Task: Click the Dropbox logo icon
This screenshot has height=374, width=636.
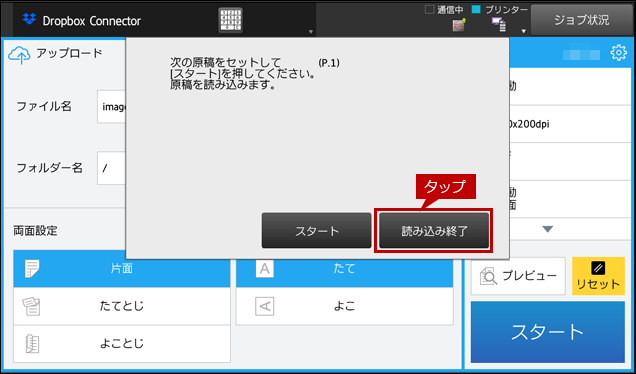Action: coord(29,19)
